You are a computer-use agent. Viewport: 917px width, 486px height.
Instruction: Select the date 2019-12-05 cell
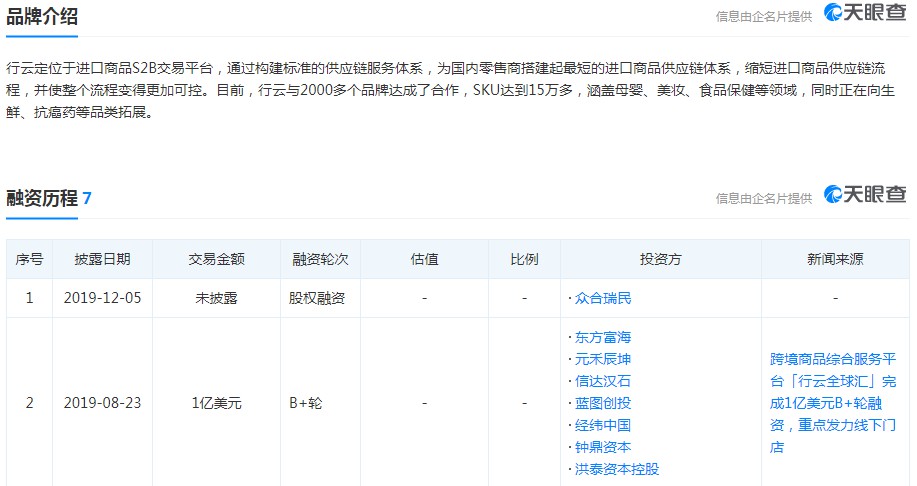pos(102,298)
